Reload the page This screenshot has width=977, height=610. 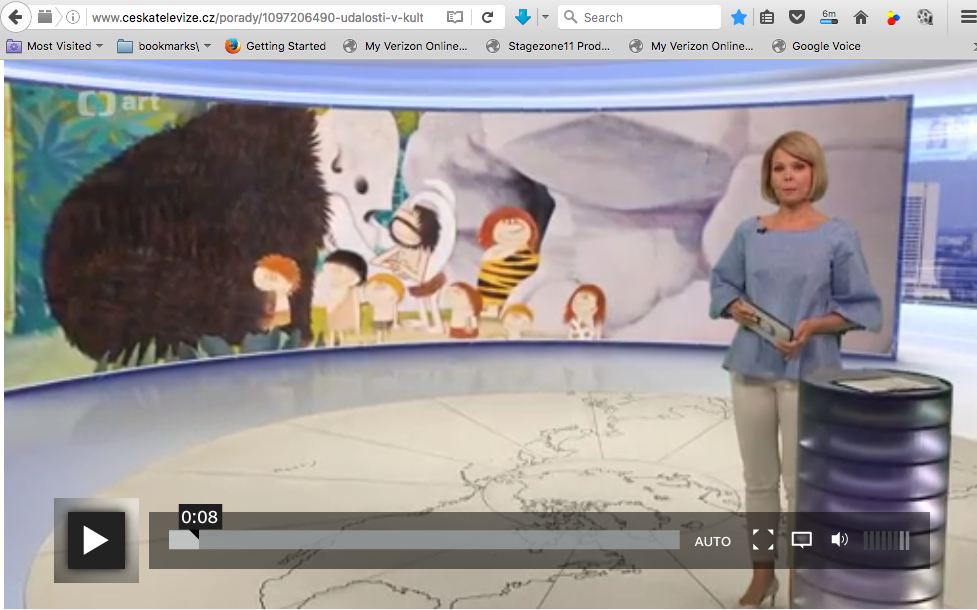coord(487,17)
